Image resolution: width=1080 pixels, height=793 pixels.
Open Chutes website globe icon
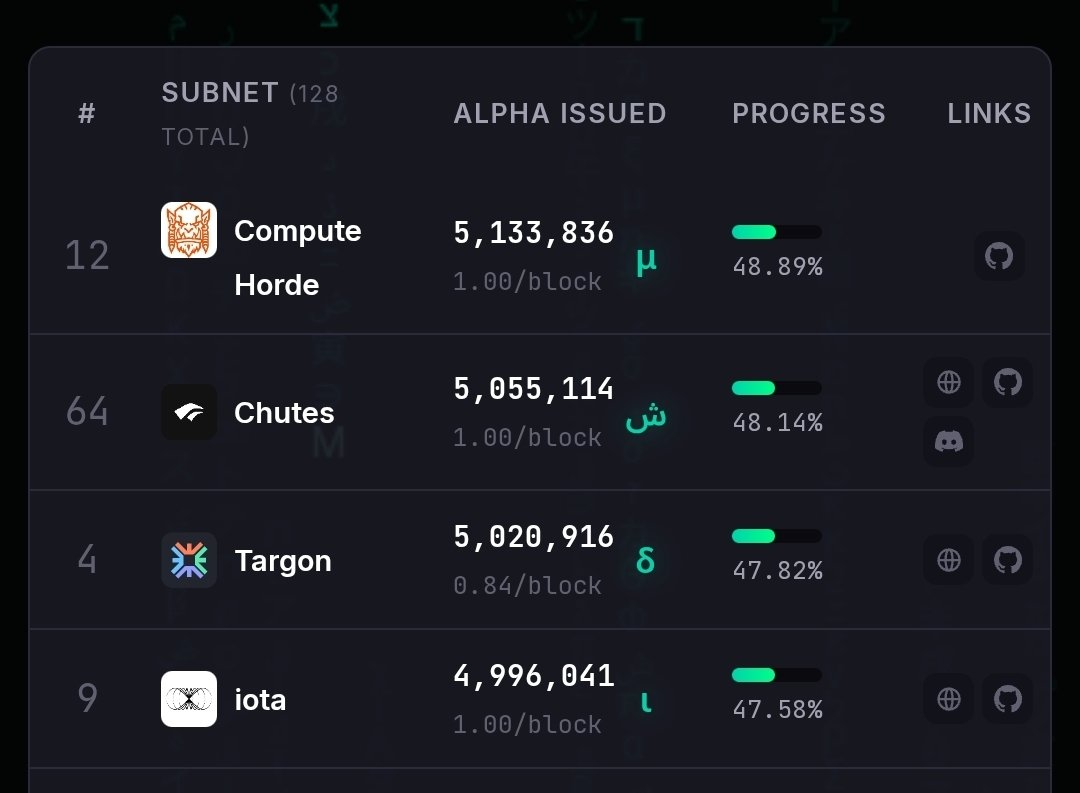click(x=948, y=382)
